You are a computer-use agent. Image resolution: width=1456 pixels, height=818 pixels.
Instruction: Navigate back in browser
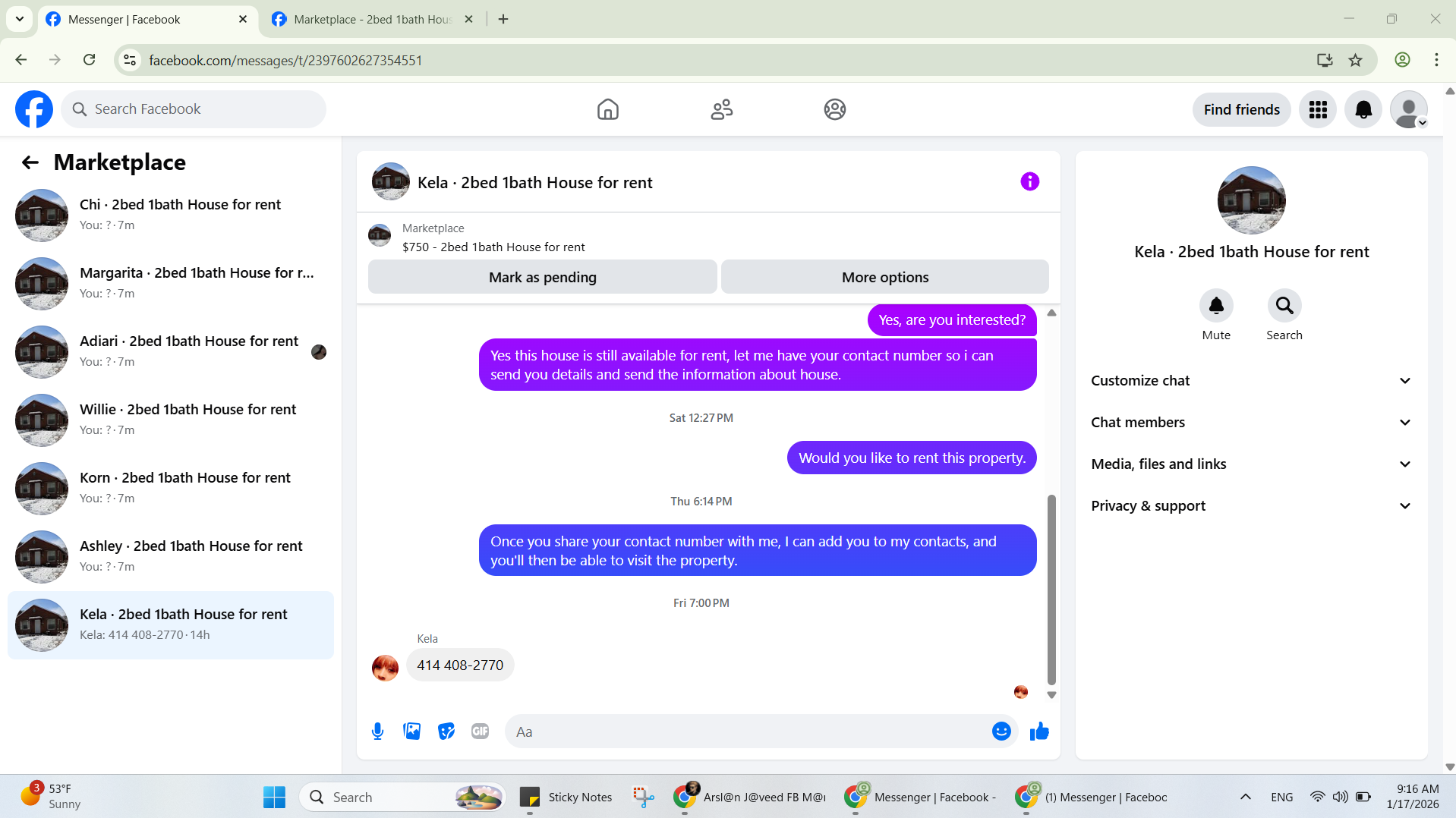[x=21, y=60]
